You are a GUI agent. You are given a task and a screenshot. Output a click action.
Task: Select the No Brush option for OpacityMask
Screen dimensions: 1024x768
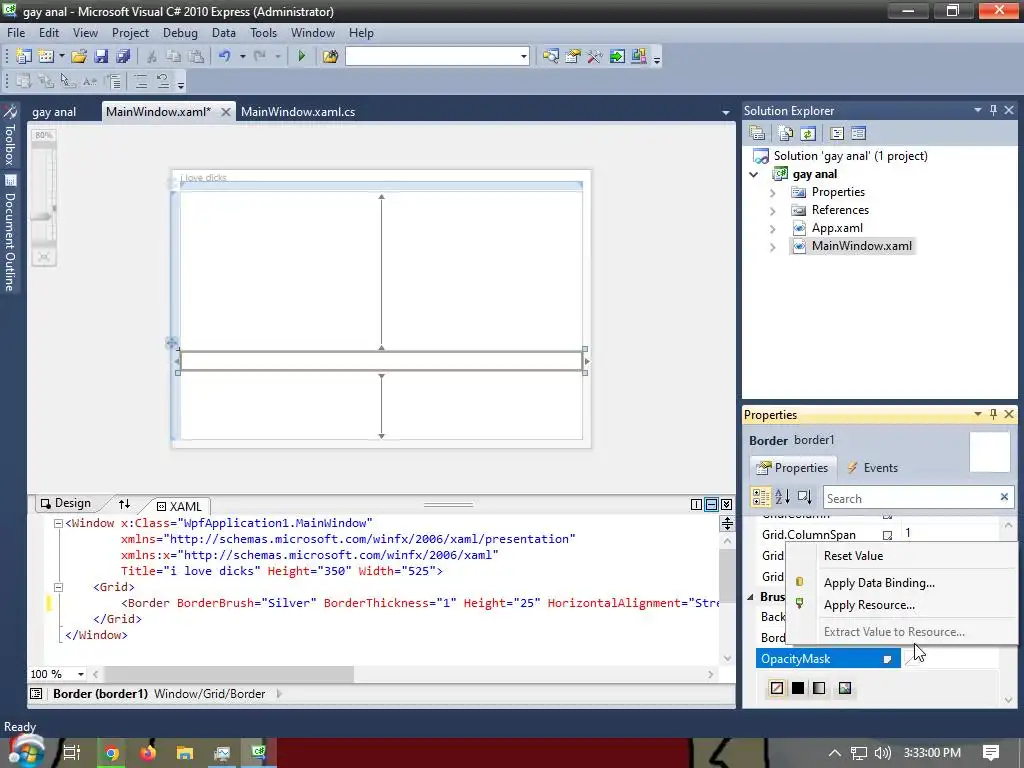(x=776, y=688)
